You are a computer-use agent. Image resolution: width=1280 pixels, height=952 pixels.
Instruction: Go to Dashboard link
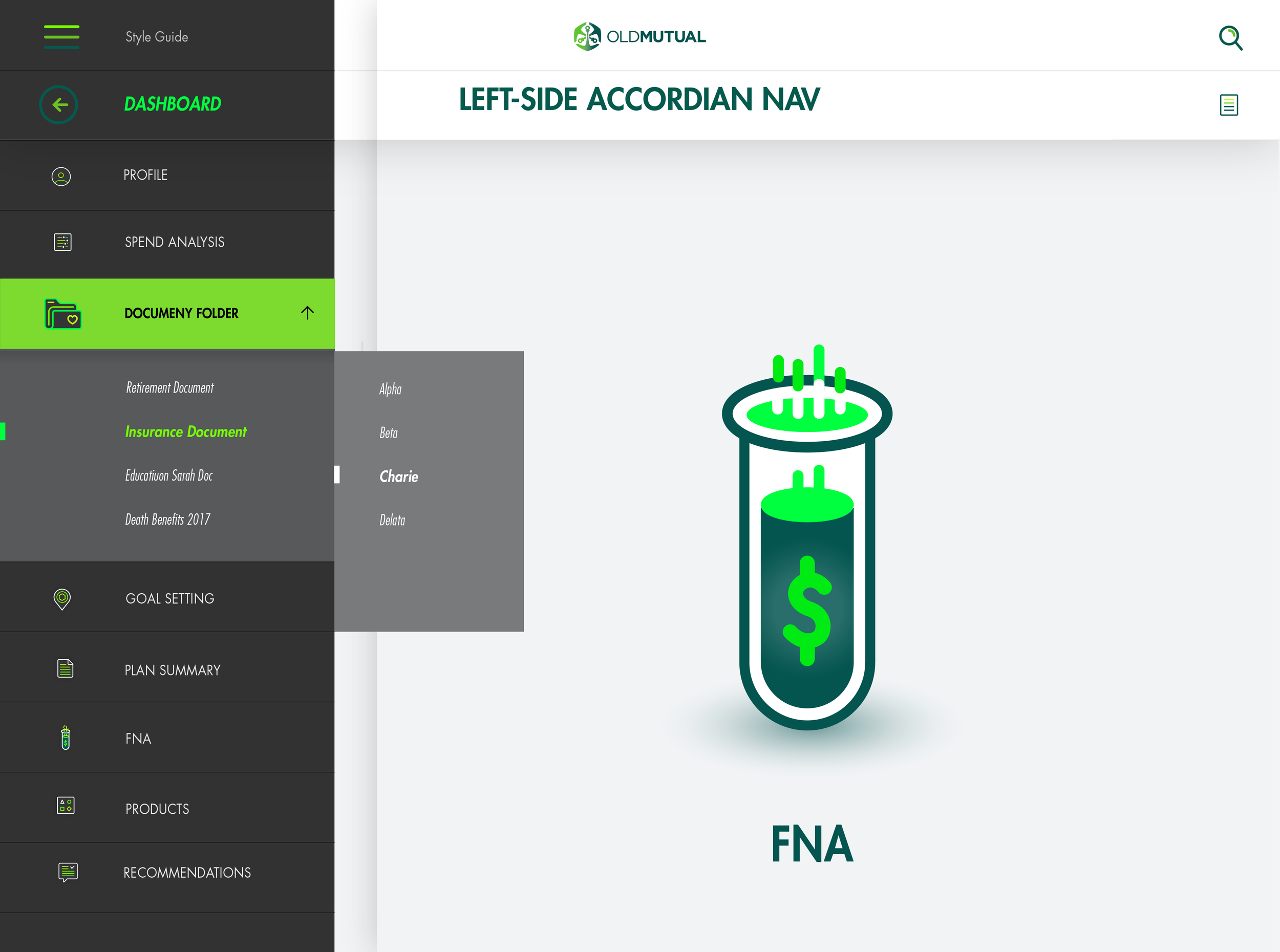coord(173,104)
